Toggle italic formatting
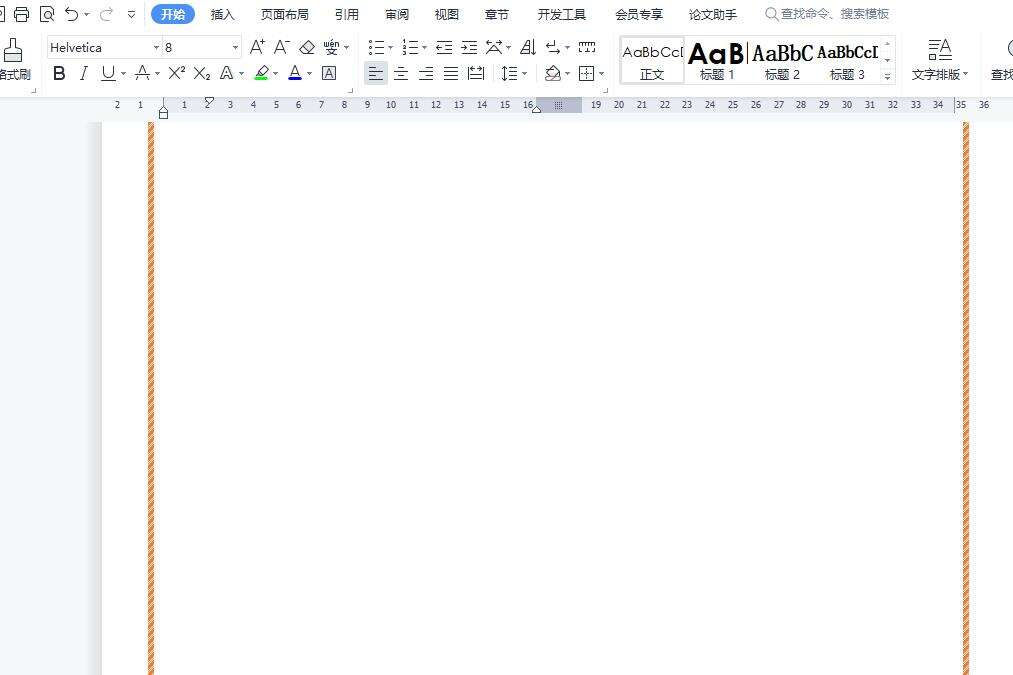Image resolution: width=1013 pixels, height=675 pixels. 83,73
